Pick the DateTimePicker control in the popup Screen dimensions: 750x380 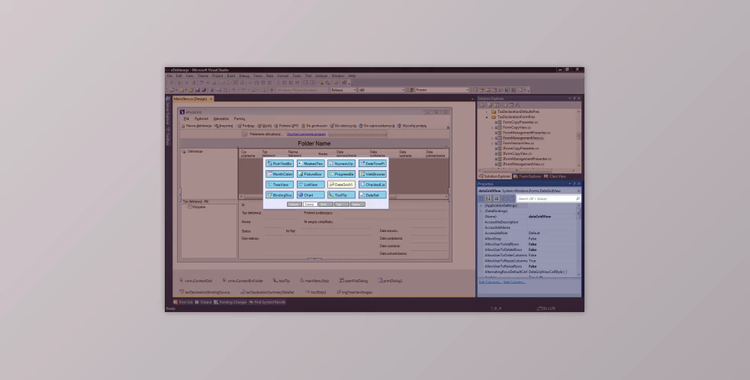[373, 164]
